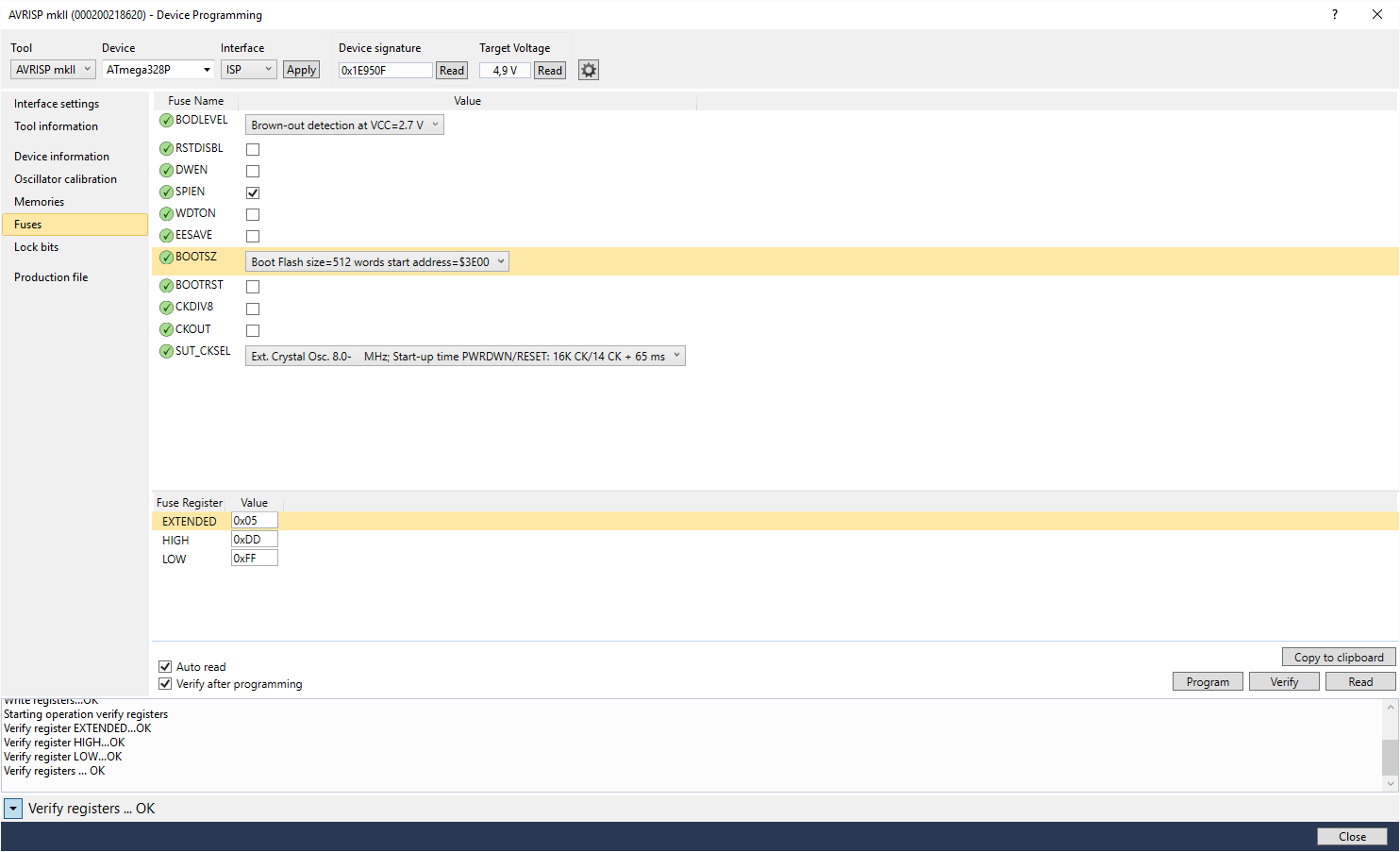The width and height of the screenshot is (1400, 852).
Task: Click the green status icon beside RSTDISBL
Action: tap(166, 148)
